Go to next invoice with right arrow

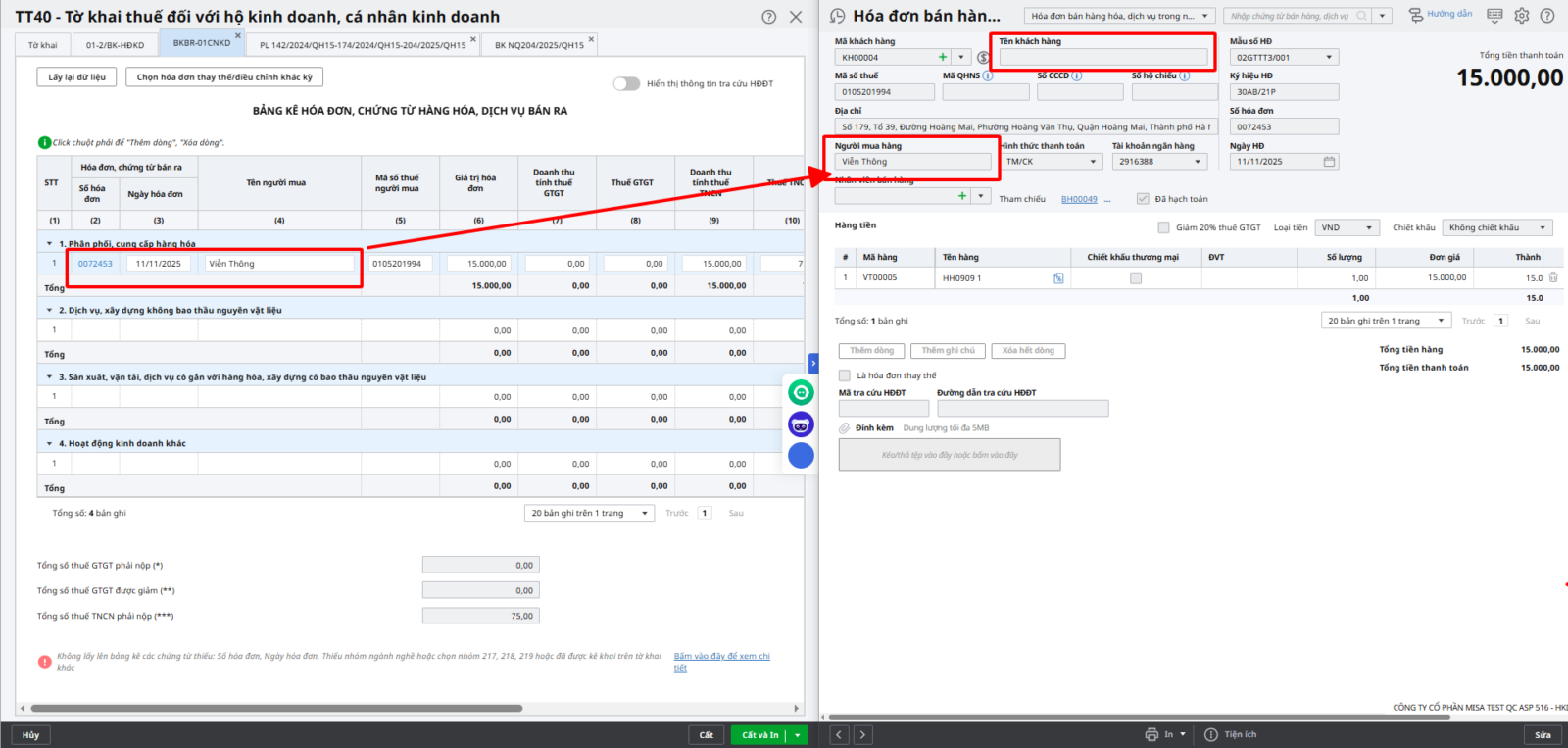pos(862,734)
